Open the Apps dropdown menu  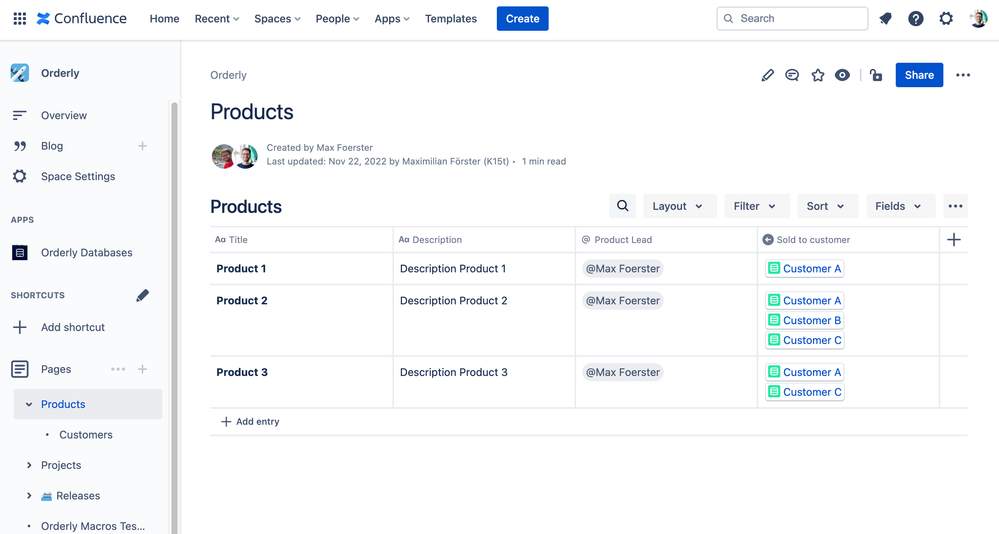tap(392, 18)
